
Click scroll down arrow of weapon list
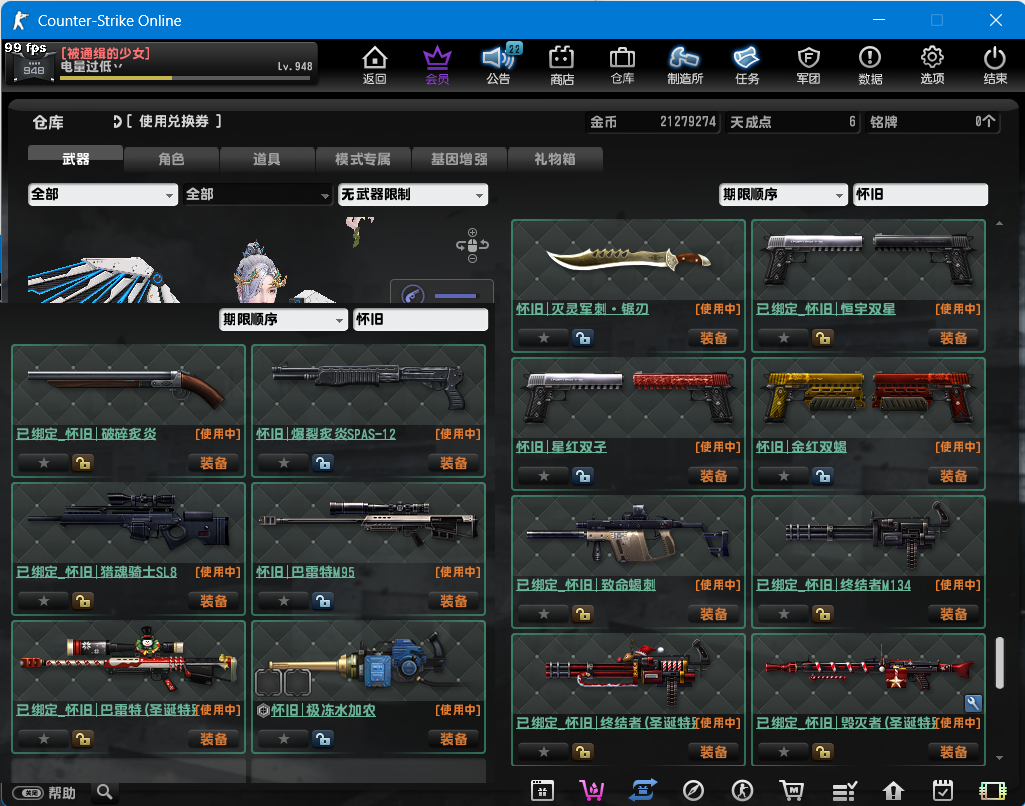1000,758
